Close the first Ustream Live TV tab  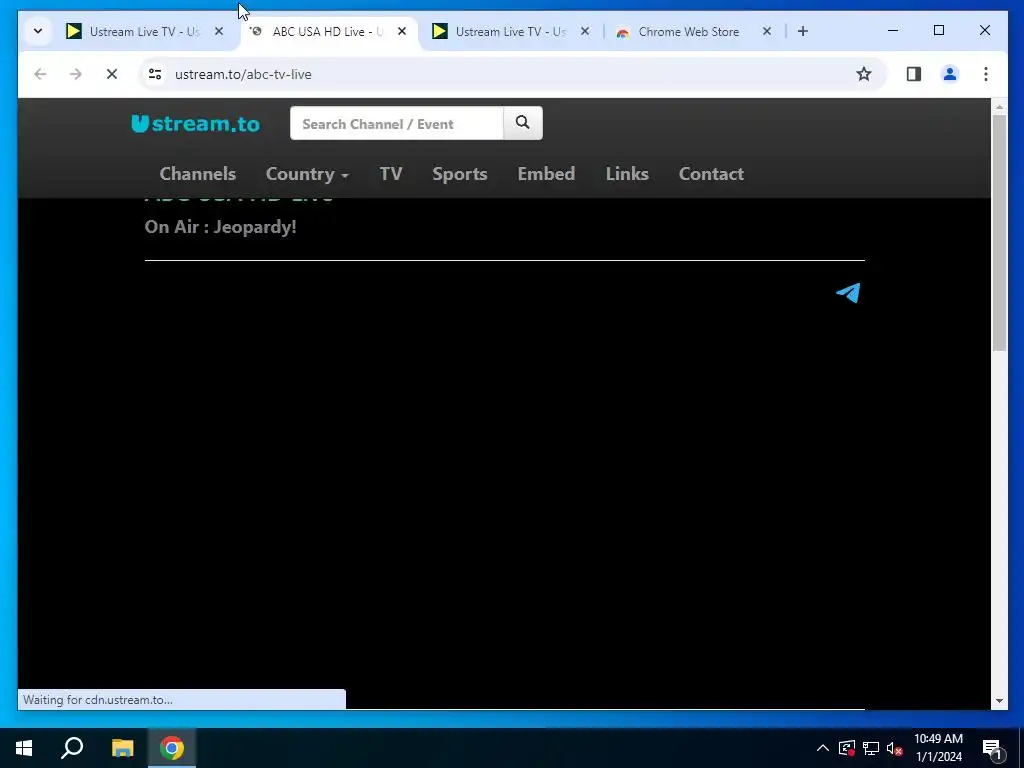point(219,31)
